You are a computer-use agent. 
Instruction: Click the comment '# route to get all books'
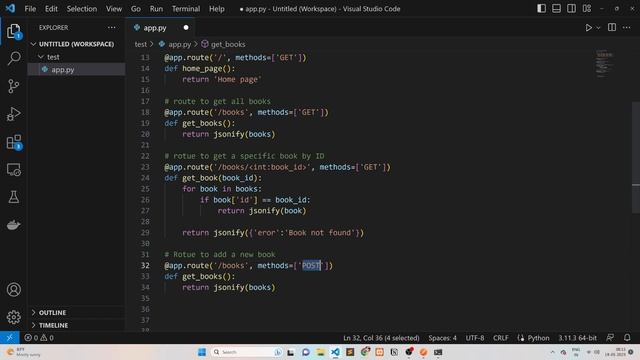pyautogui.click(x=217, y=101)
